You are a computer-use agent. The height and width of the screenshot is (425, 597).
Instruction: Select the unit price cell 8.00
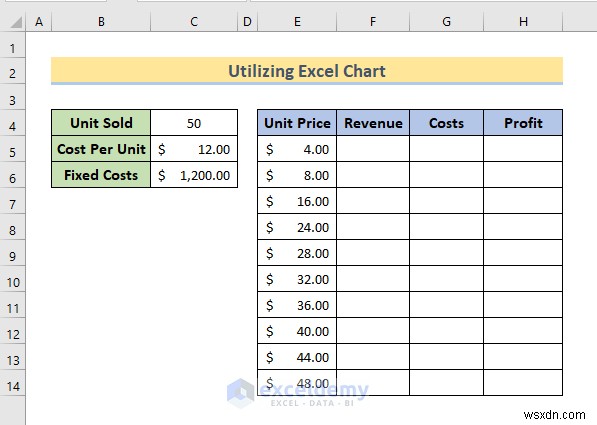point(297,175)
